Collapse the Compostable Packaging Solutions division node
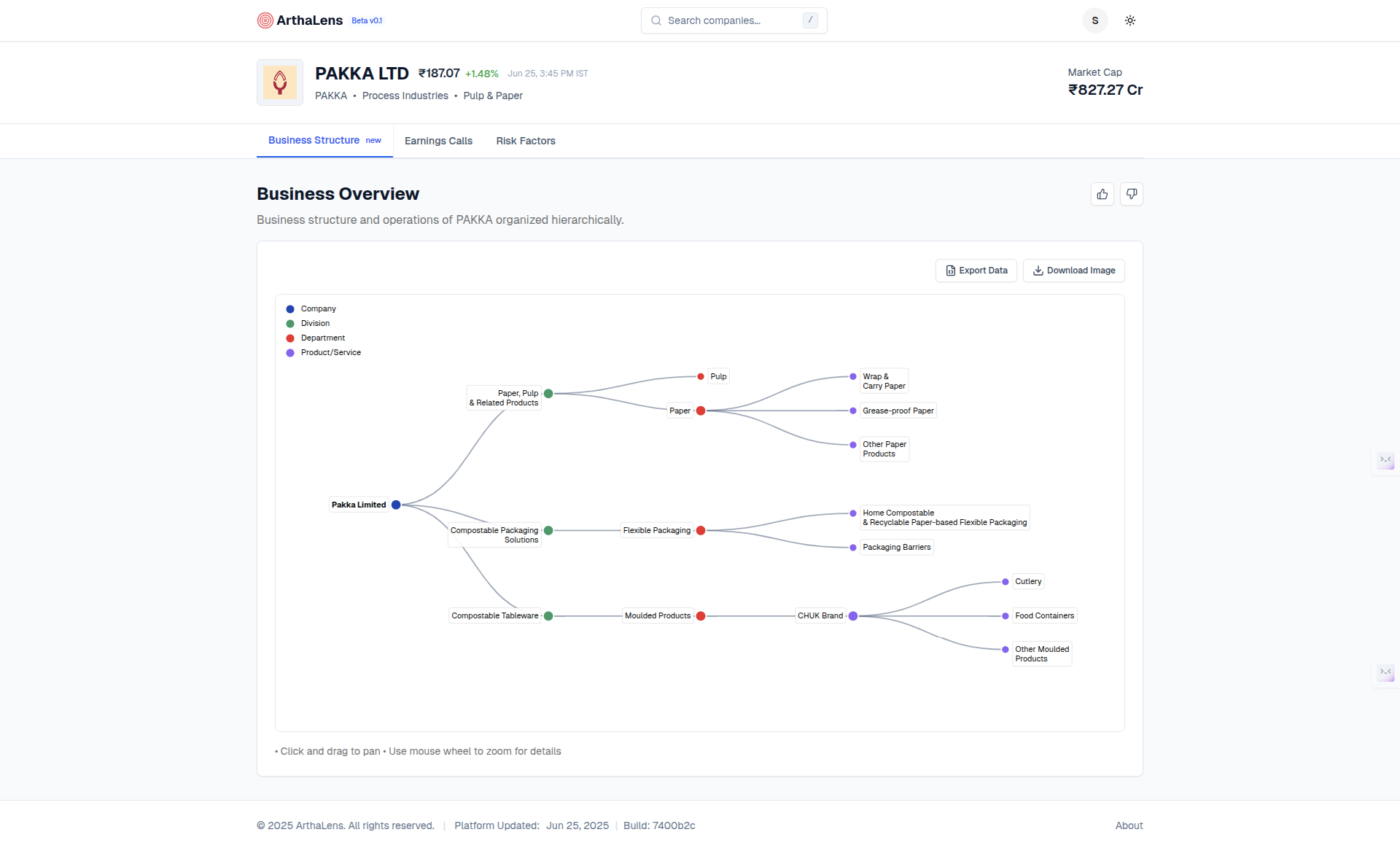Image resolution: width=1400 pixels, height=851 pixels. [548, 531]
